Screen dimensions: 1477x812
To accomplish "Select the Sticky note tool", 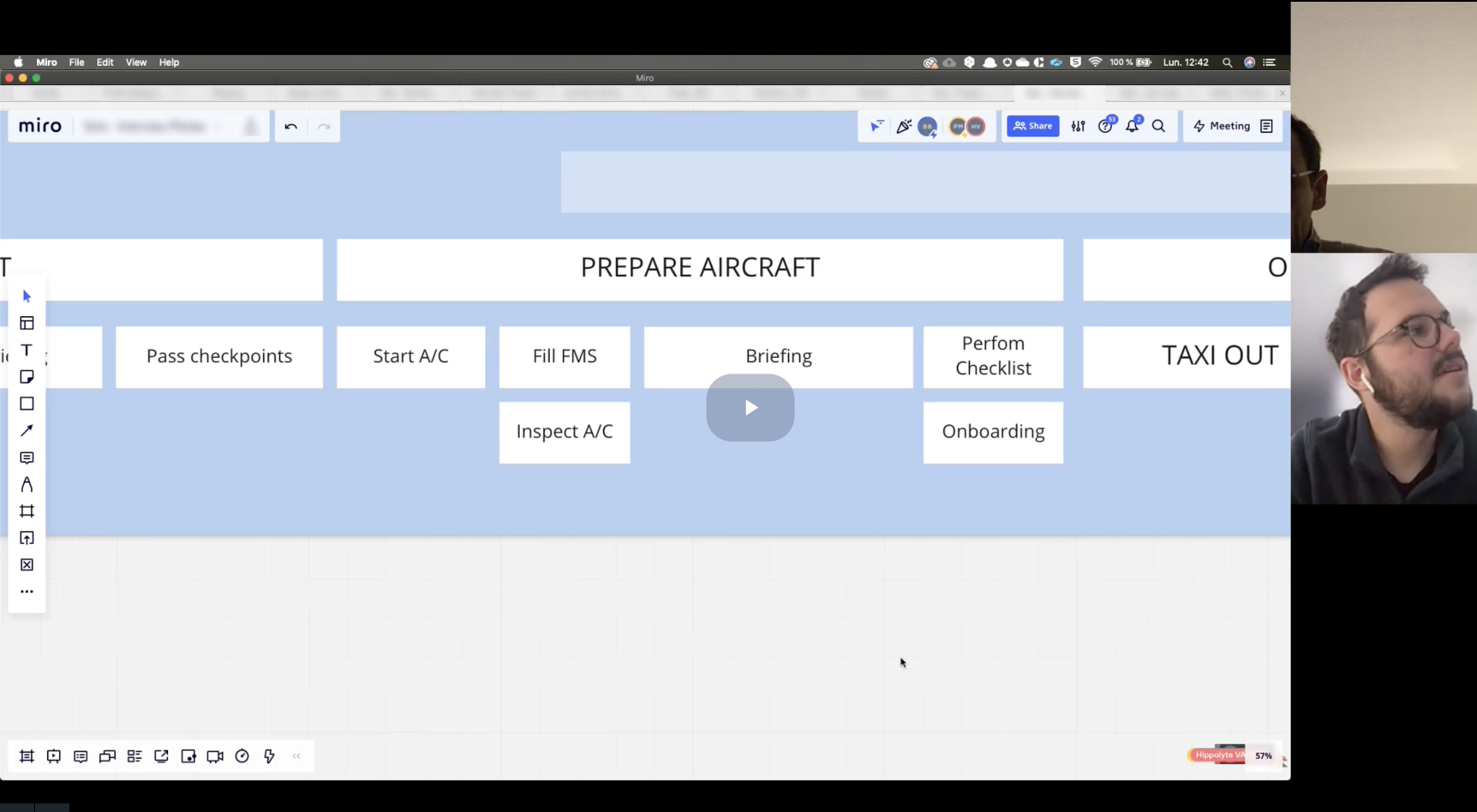I will click(27, 377).
